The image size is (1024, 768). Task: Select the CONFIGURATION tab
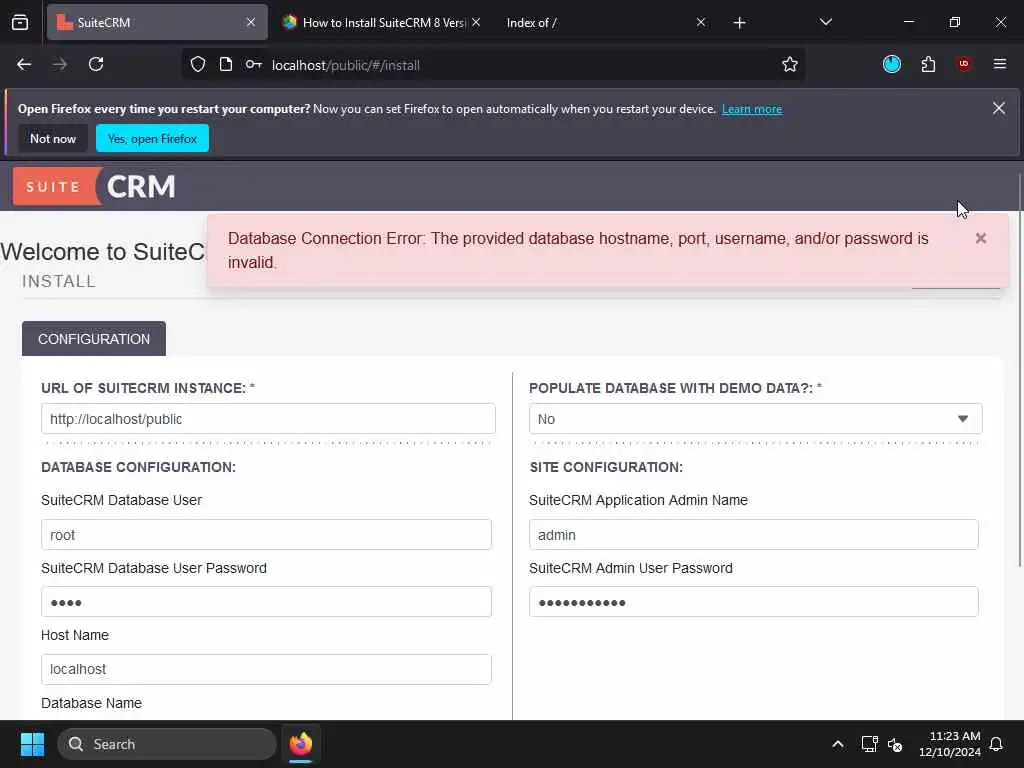pyautogui.click(x=94, y=339)
